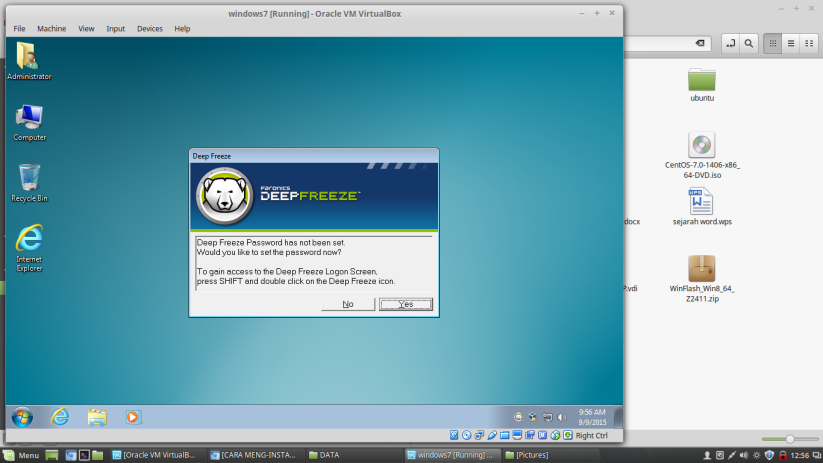Switch file manager to compact view
The image size is (823, 463).
(x=809, y=44)
